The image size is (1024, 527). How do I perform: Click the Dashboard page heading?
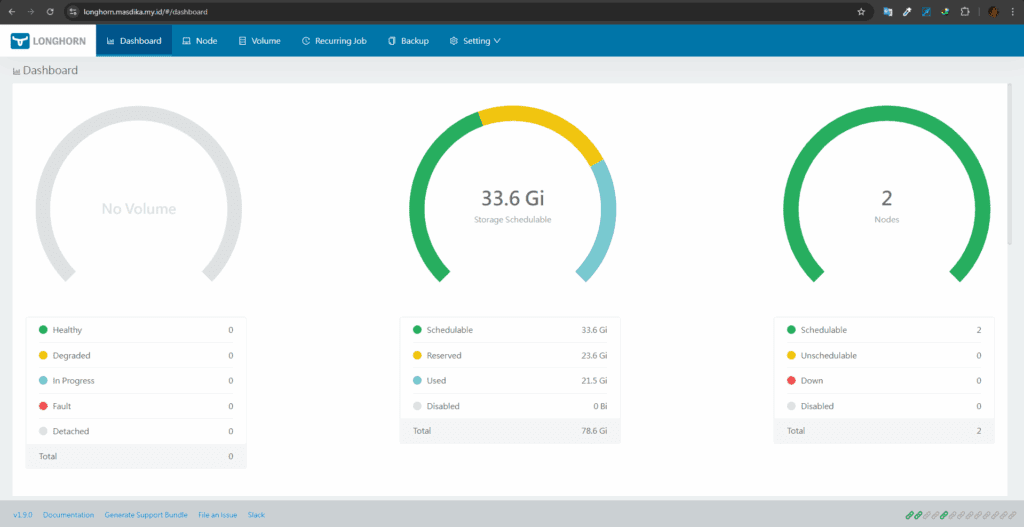pyautogui.click(x=45, y=70)
